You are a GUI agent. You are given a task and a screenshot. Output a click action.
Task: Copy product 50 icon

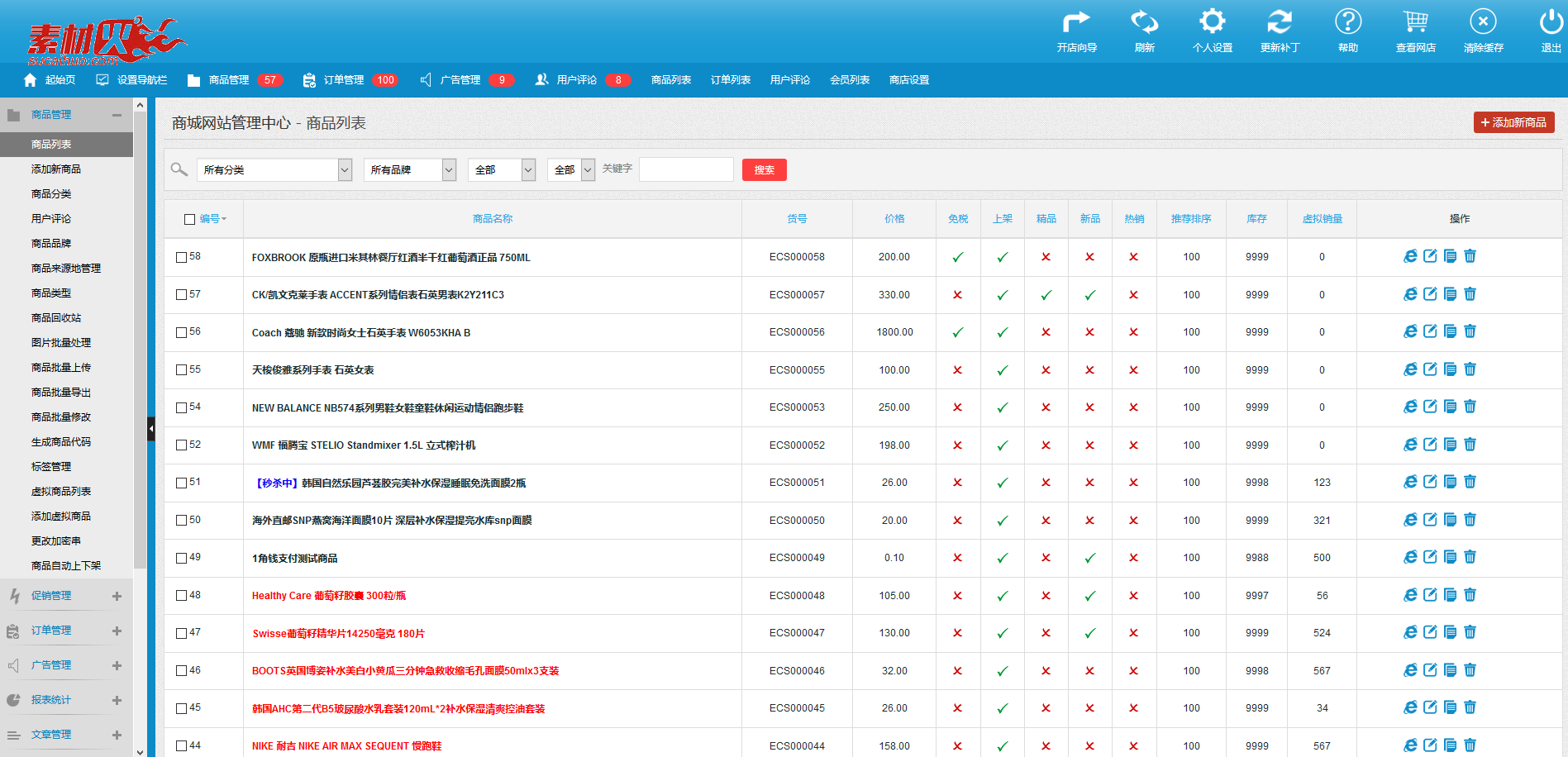tap(1450, 520)
